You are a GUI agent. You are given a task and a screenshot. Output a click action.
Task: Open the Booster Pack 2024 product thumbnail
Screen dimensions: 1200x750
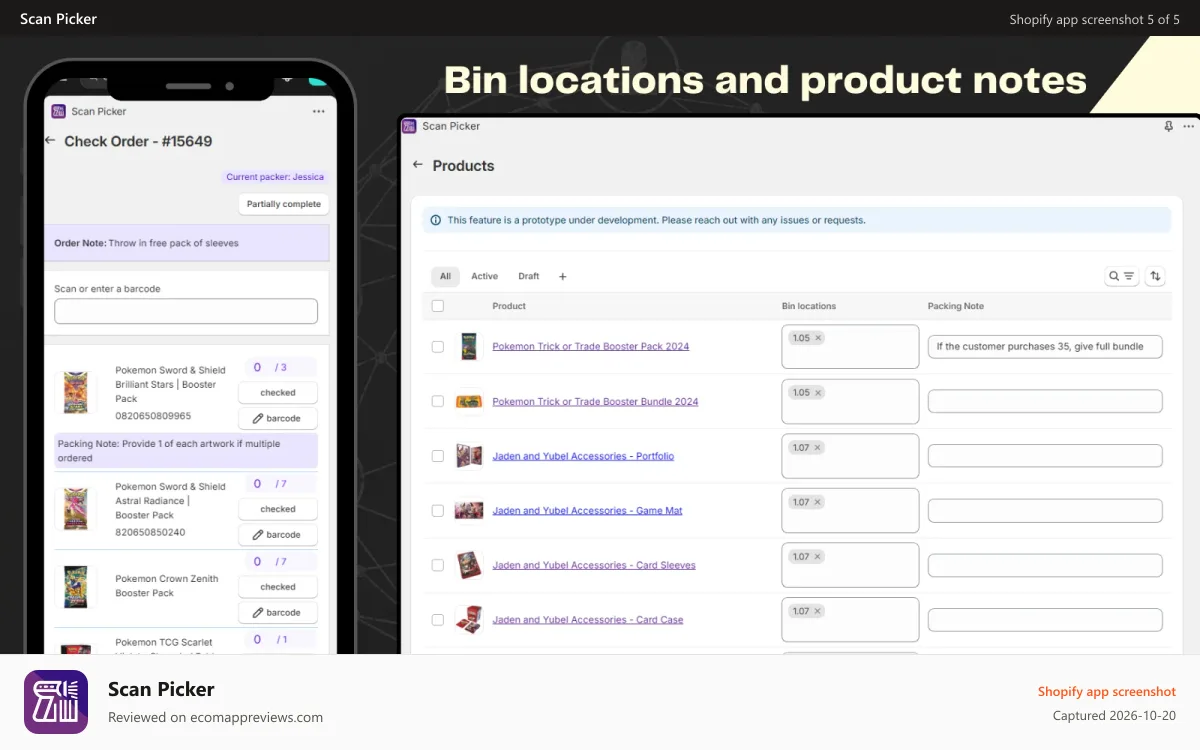click(469, 346)
